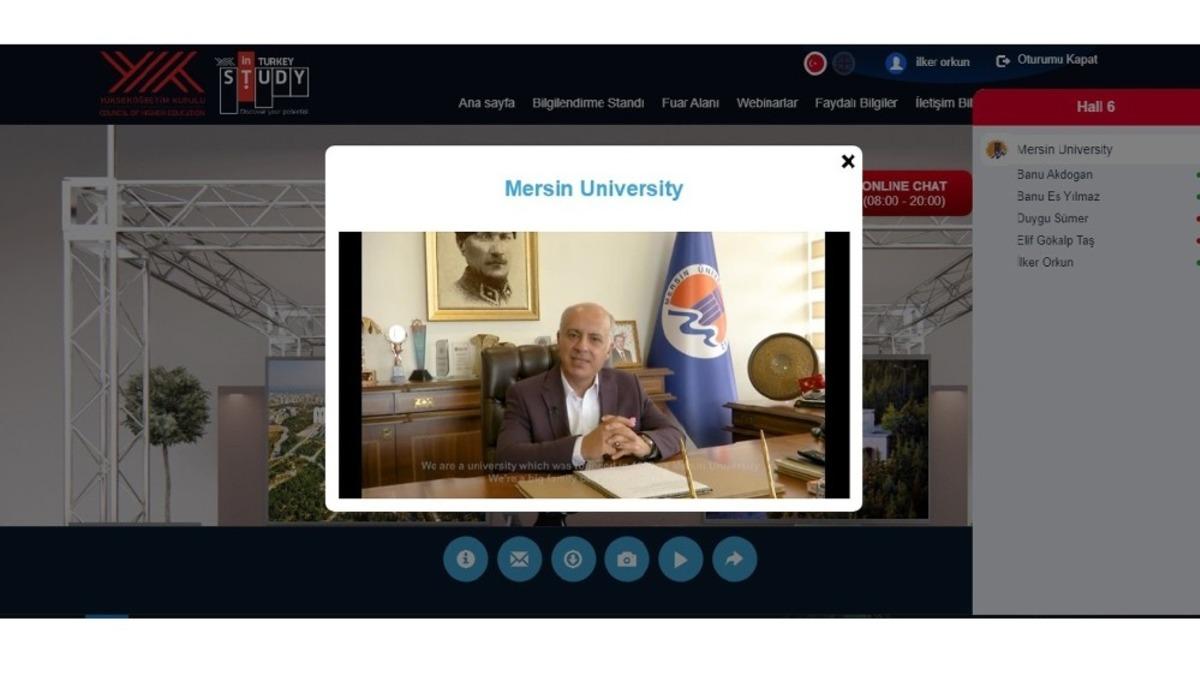Screen dimensions: 1200x675
Task: Click the YÖK Council of Higher Education logo
Action: (152, 84)
